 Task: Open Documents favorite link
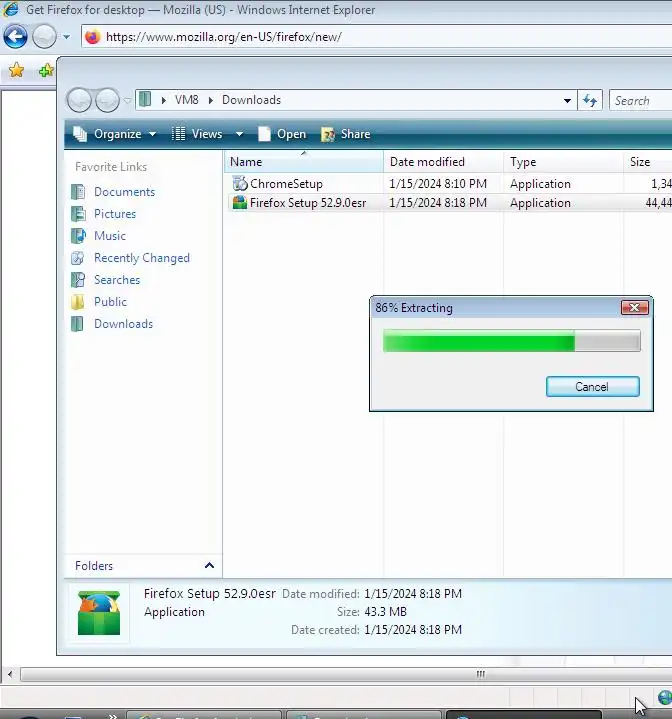(124, 192)
